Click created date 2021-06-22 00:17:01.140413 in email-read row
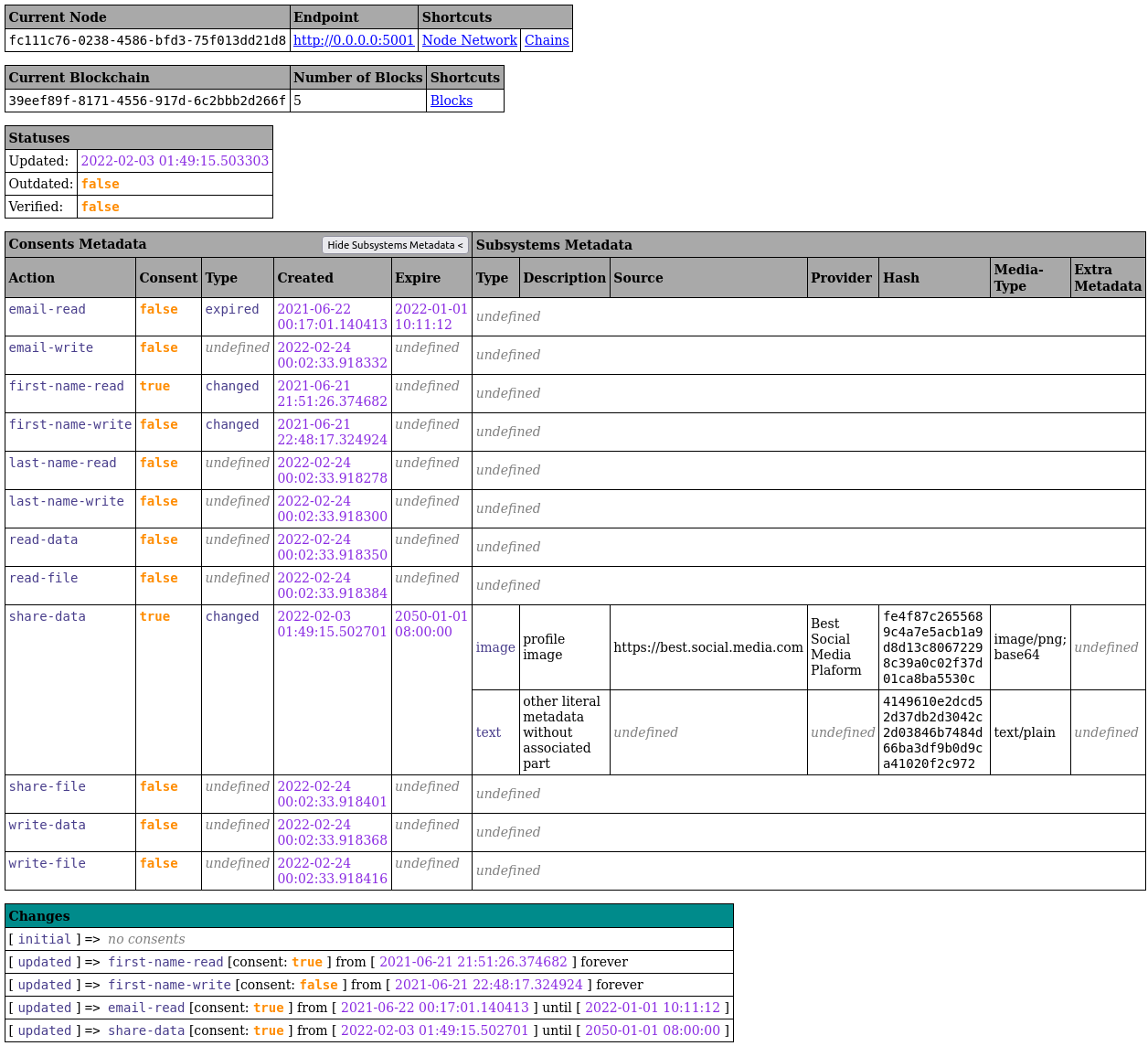Image resolution: width=1148 pixels, height=1046 pixels. point(333,316)
